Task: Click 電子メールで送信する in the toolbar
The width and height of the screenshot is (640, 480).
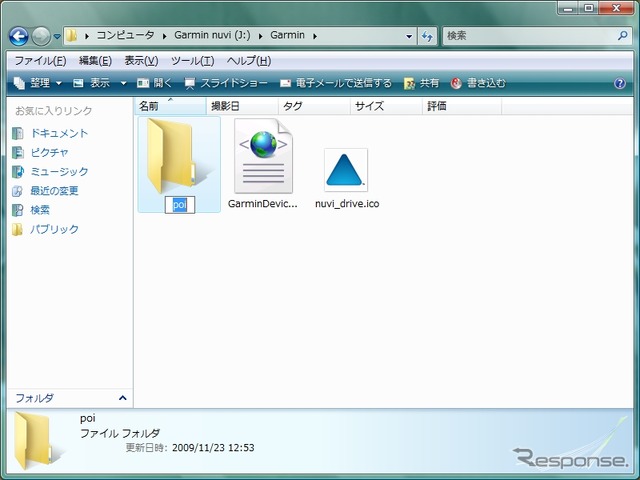Action: [x=336, y=83]
